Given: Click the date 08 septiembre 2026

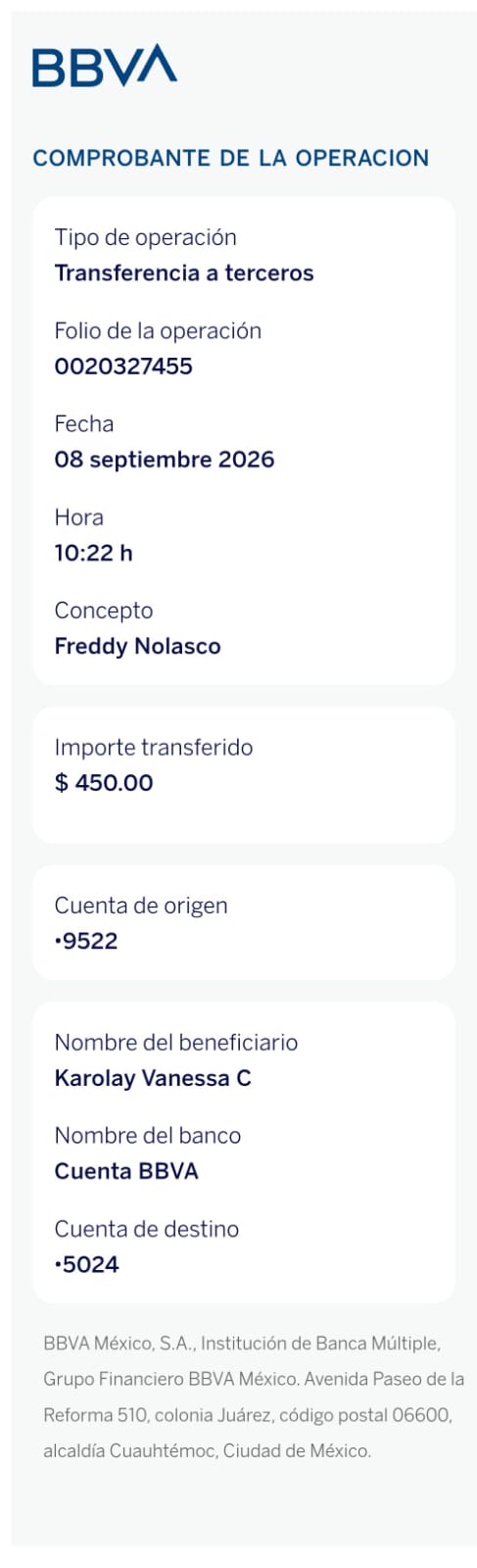Looking at the screenshot, I should tap(165, 460).
